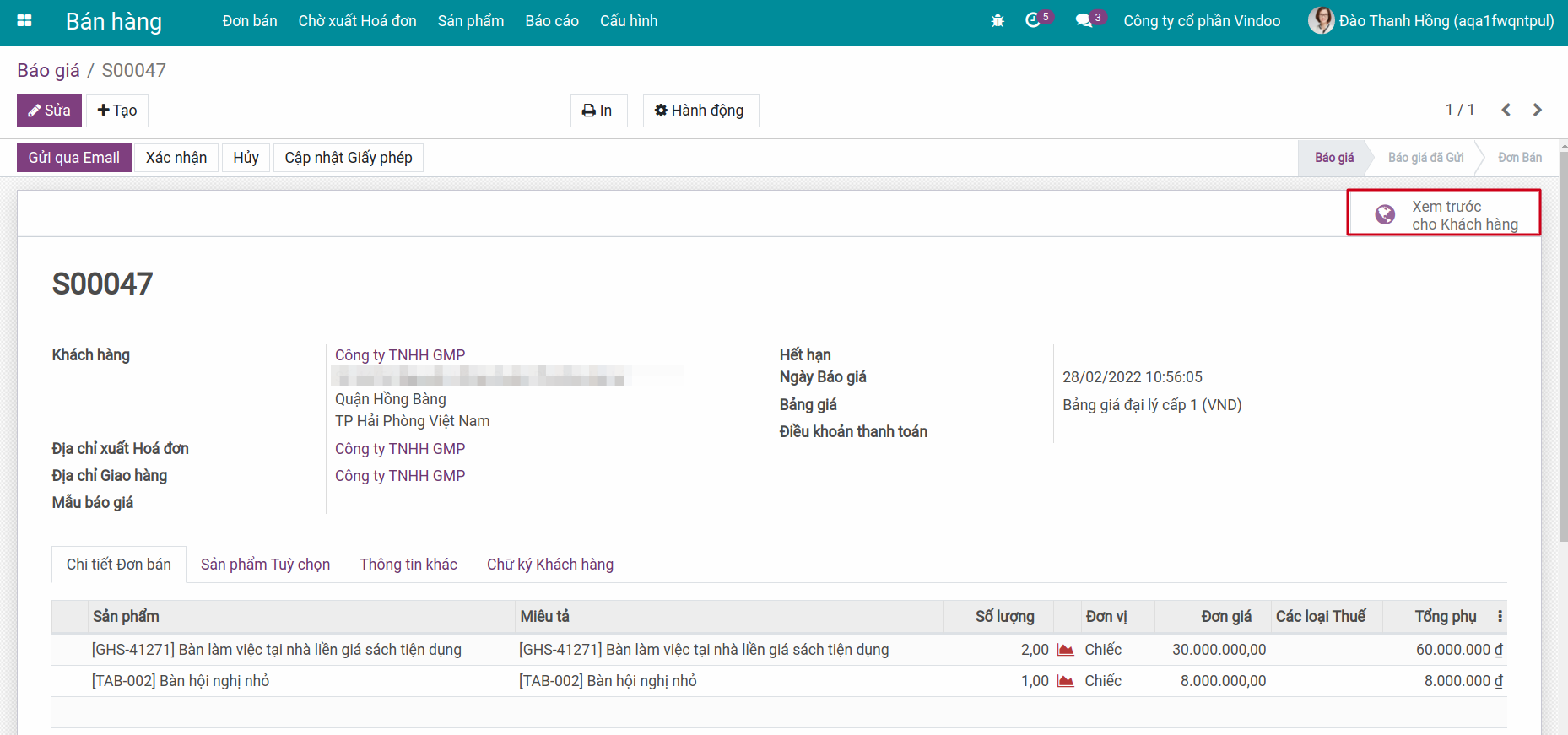Image resolution: width=1568 pixels, height=735 pixels.
Task: Open the Đơn bán menu
Action: pos(250,21)
